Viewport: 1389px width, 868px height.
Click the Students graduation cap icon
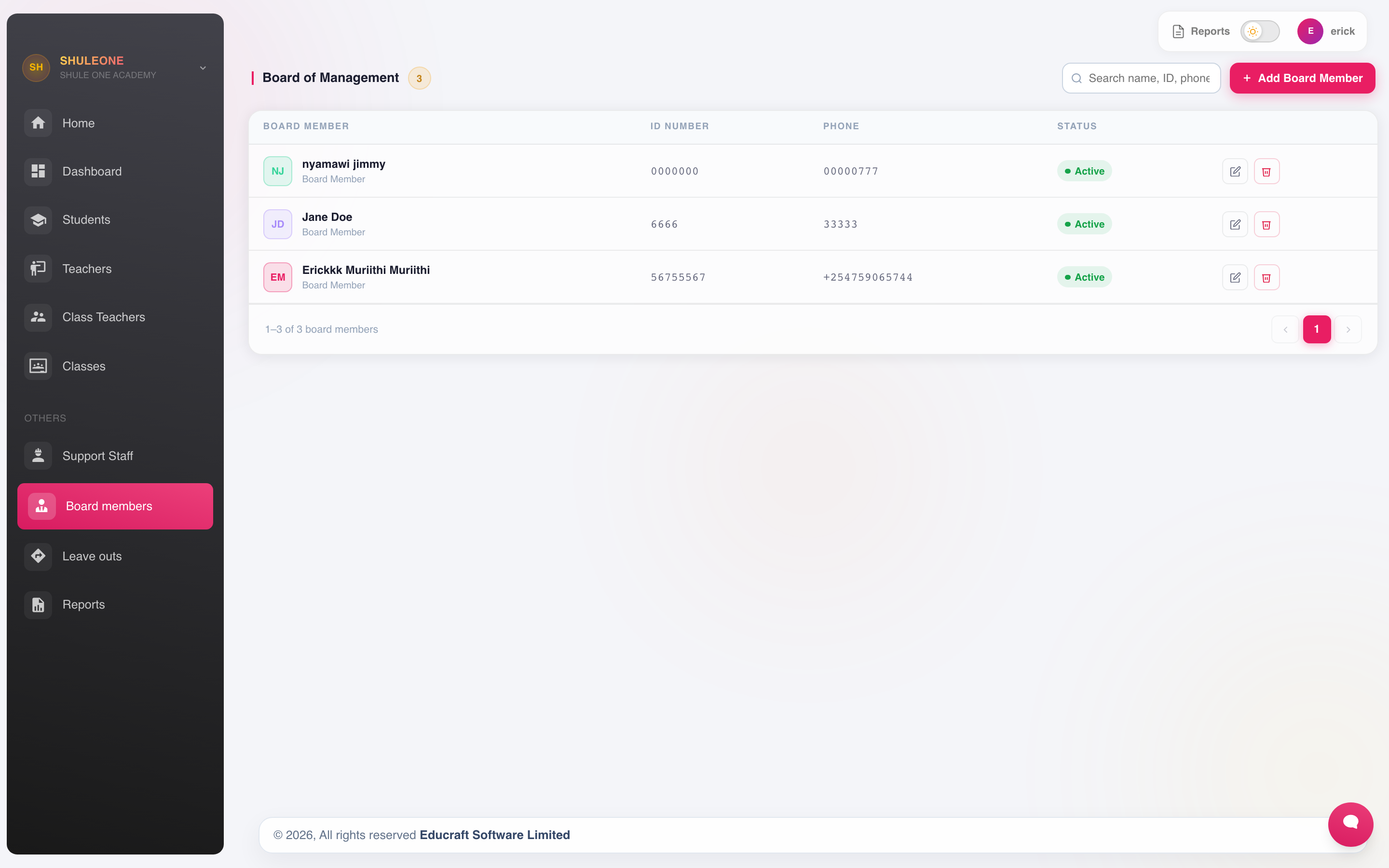38,220
